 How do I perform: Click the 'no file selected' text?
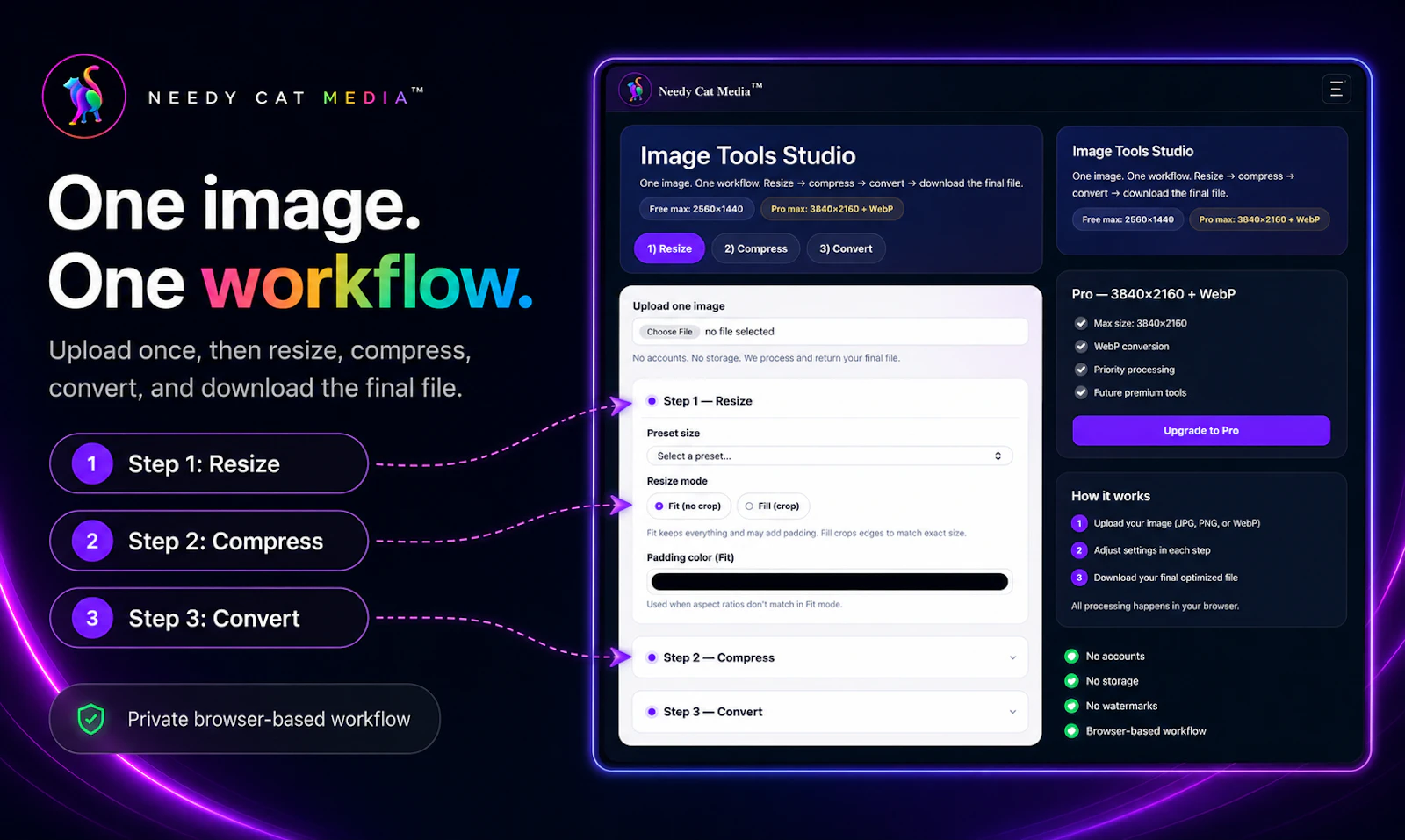click(x=739, y=332)
